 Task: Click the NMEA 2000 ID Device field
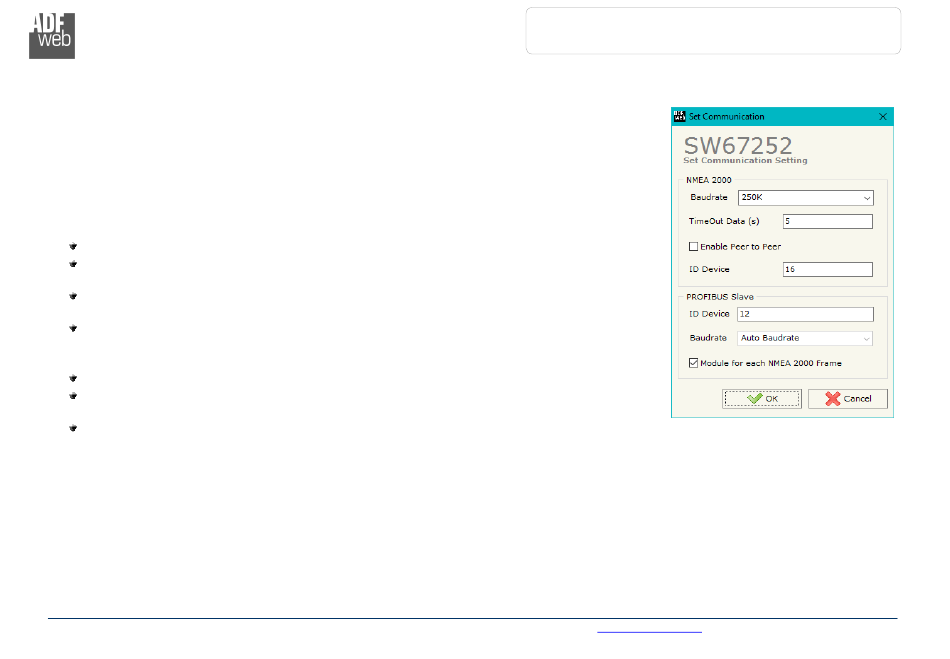pos(828,270)
